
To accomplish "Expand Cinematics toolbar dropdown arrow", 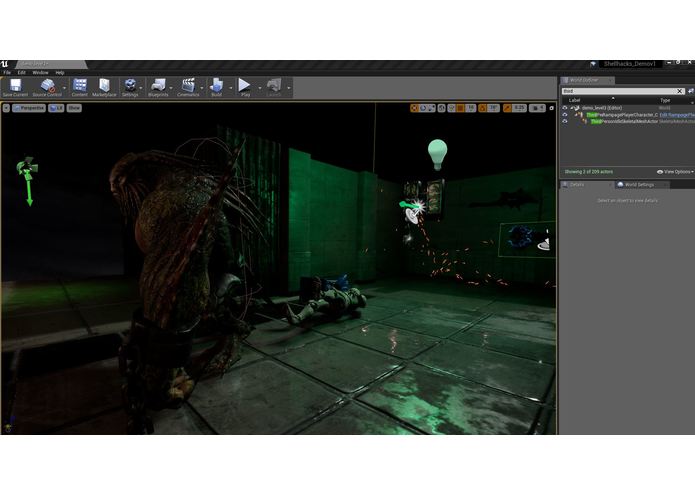I will [202, 88].
